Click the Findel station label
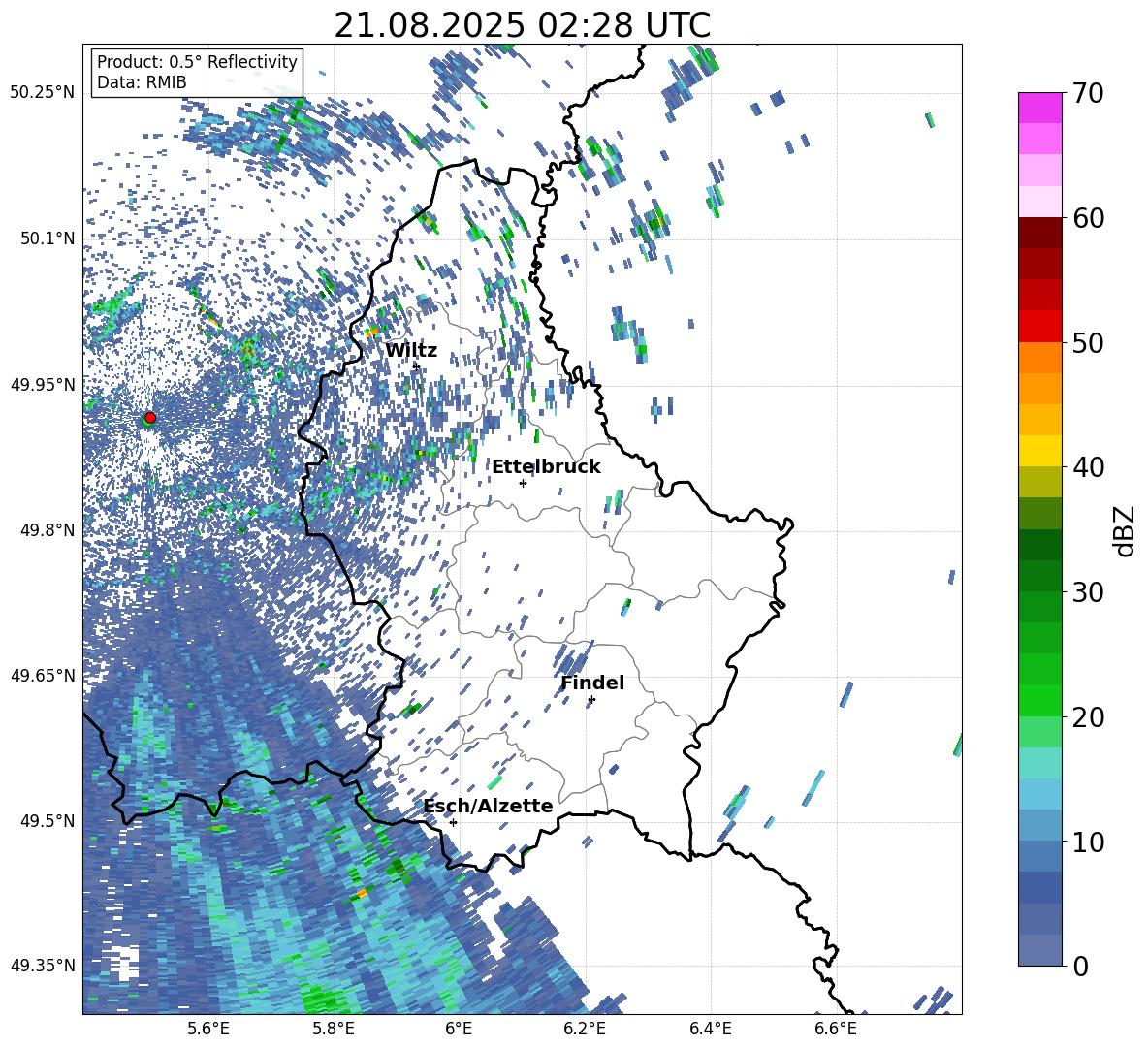1148x1048 pixels. pos(592,683)
